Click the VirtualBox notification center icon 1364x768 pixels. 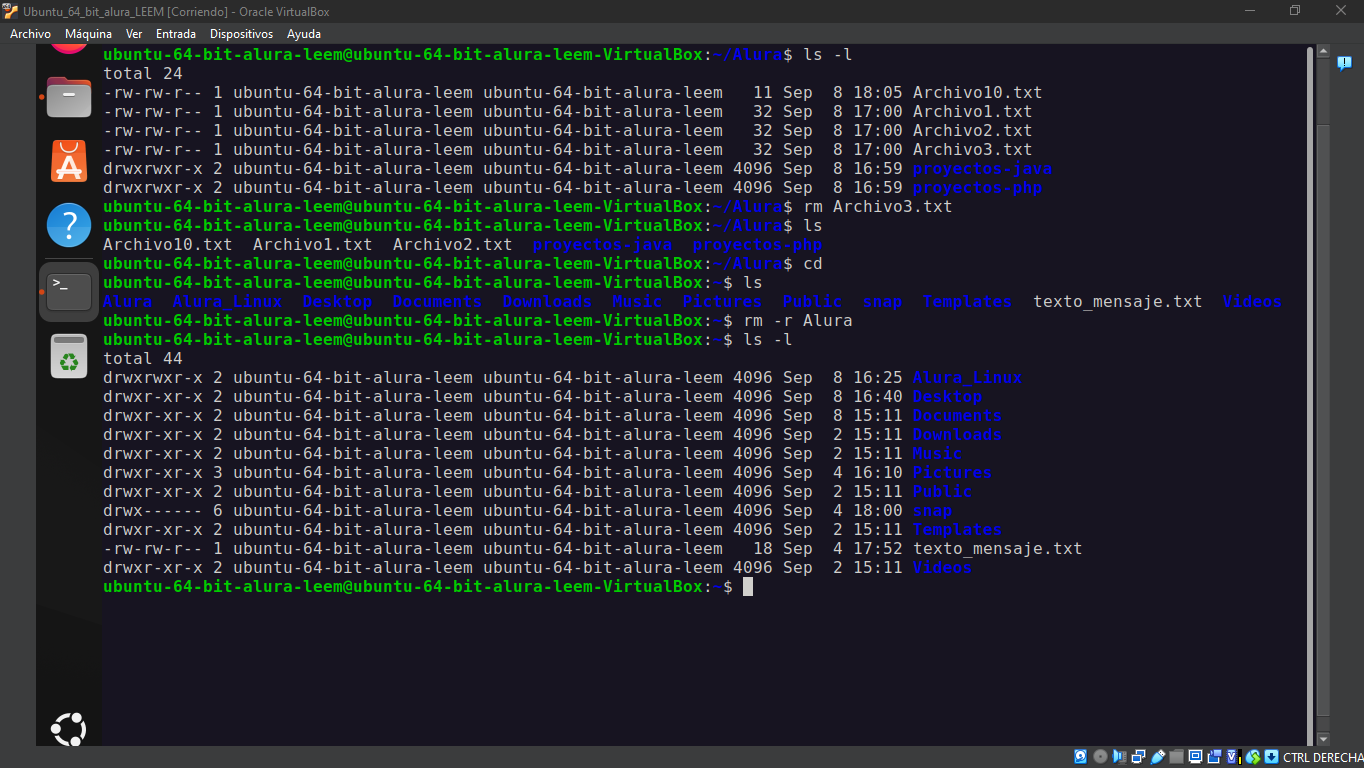(1344, 63)
